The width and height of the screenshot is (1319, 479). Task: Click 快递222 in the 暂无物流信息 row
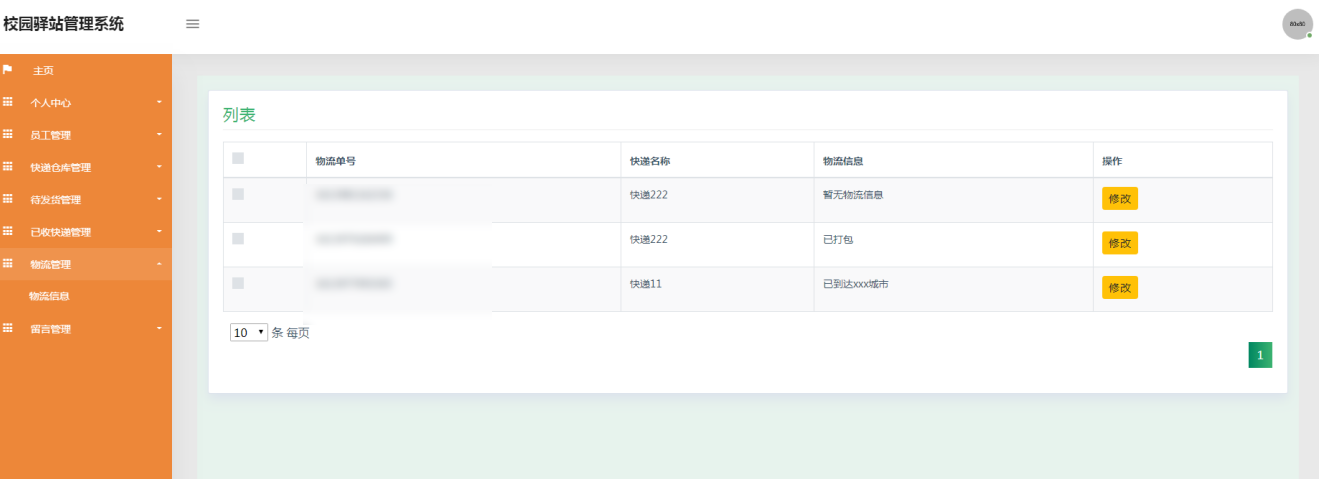(x=648, y=195)
